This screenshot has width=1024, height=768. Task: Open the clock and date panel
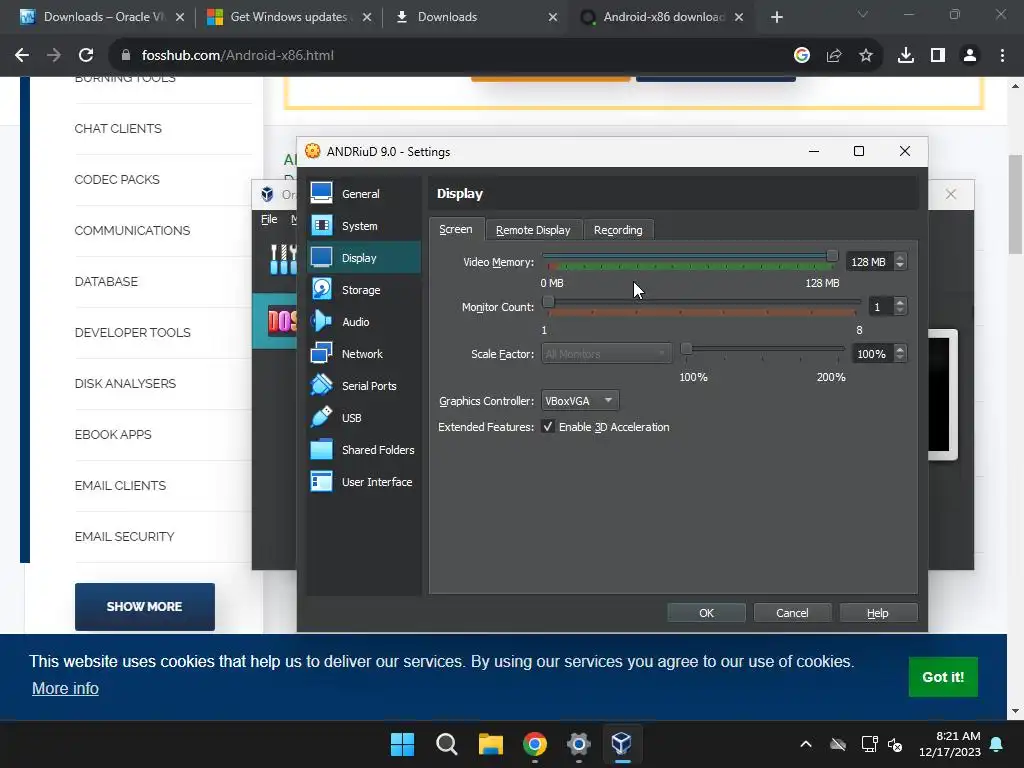click(x=950, y=744)
